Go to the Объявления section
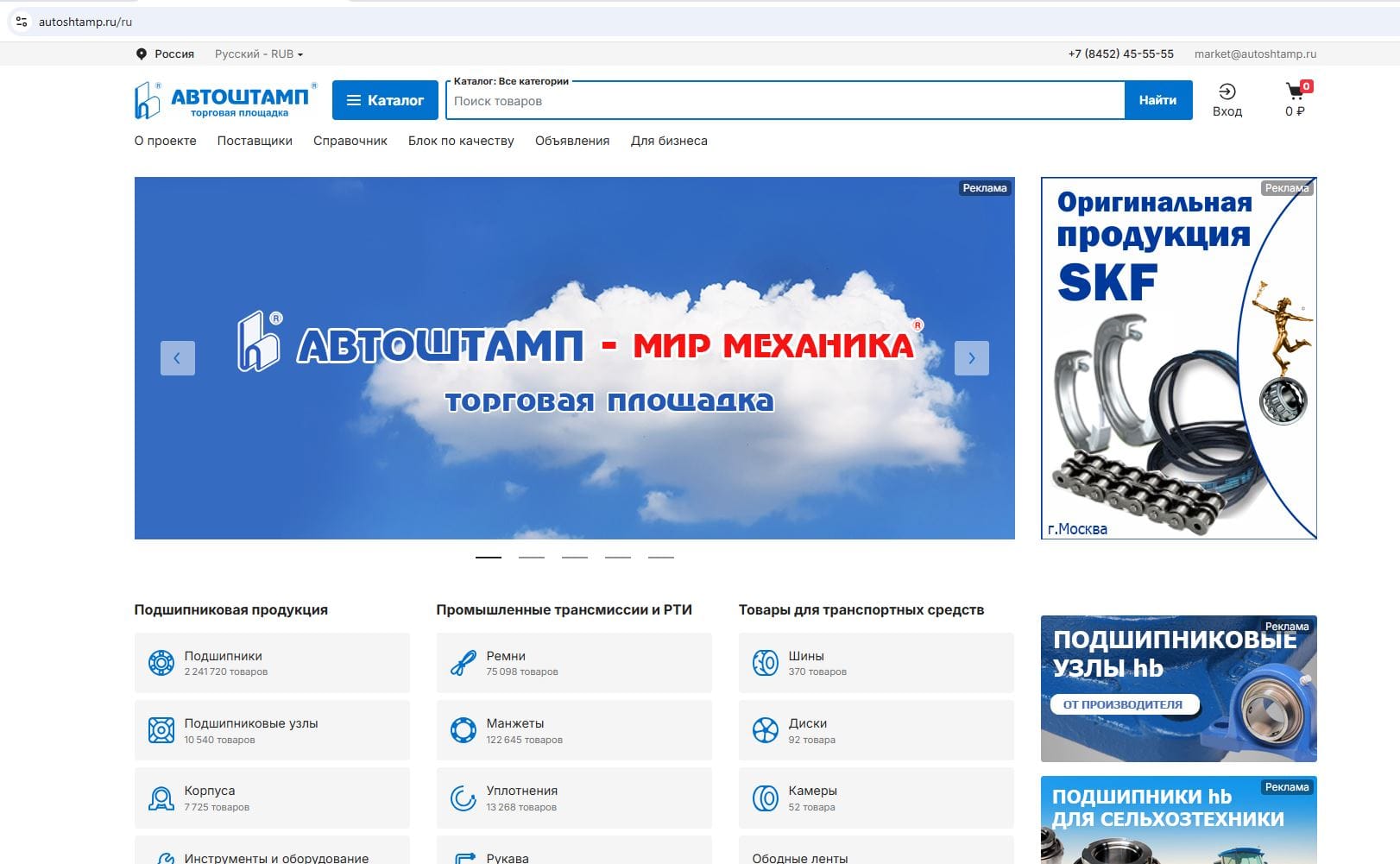This screenshot has height=864, width=1400. tap(571, 140)
